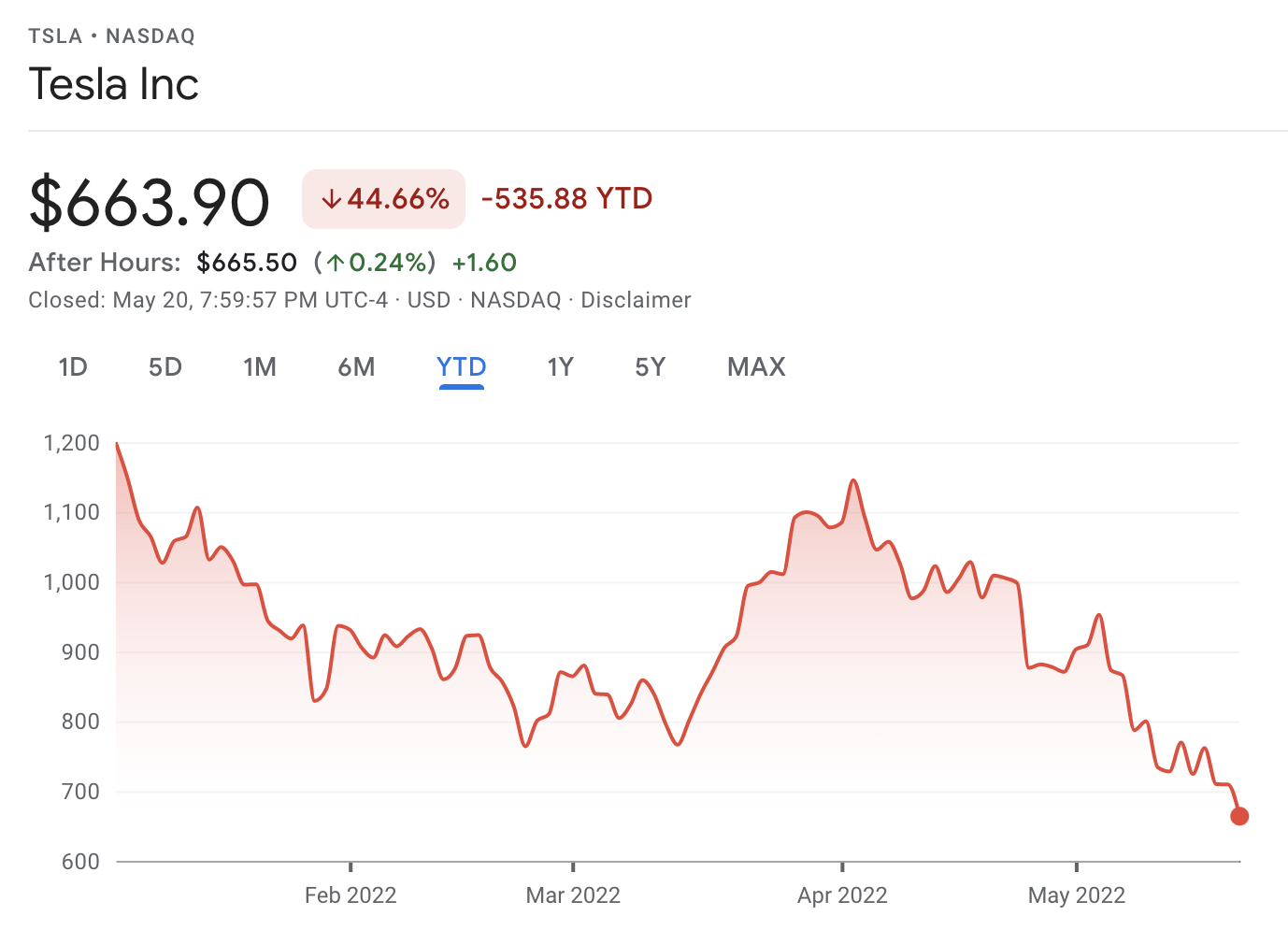The height and width of the screenshot is (944, 1288).
Task: Click the 800 y-axis label
Action: [80, 722]
